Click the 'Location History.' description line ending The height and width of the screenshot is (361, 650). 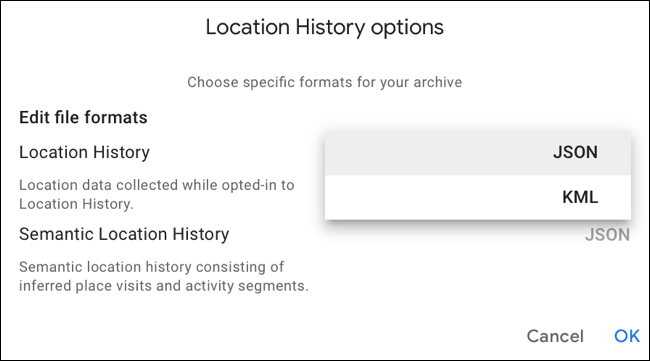[x=76, y=204]
